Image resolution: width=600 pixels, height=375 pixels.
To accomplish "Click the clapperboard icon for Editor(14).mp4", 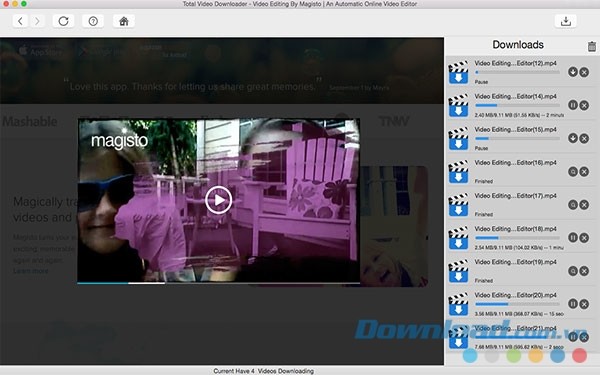I will pos(458,105).
